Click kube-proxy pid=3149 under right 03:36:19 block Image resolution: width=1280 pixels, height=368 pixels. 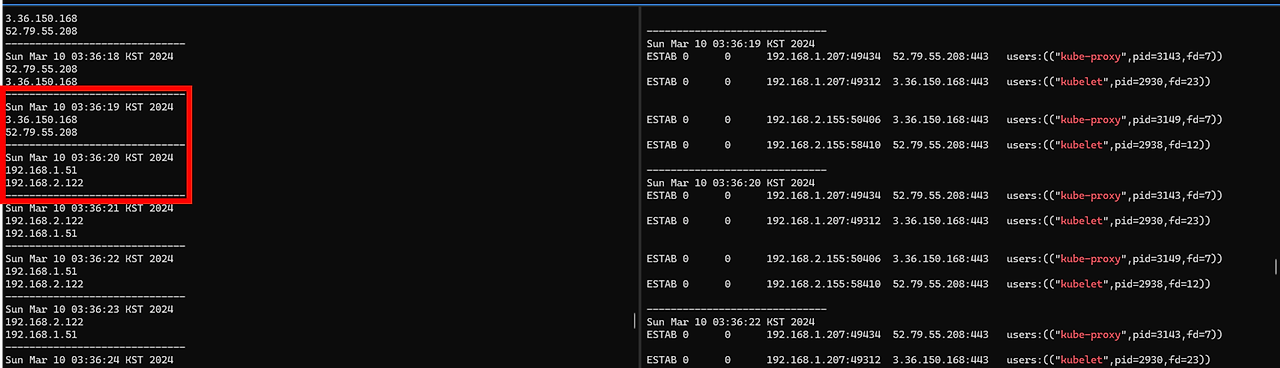coord(1114,120)
